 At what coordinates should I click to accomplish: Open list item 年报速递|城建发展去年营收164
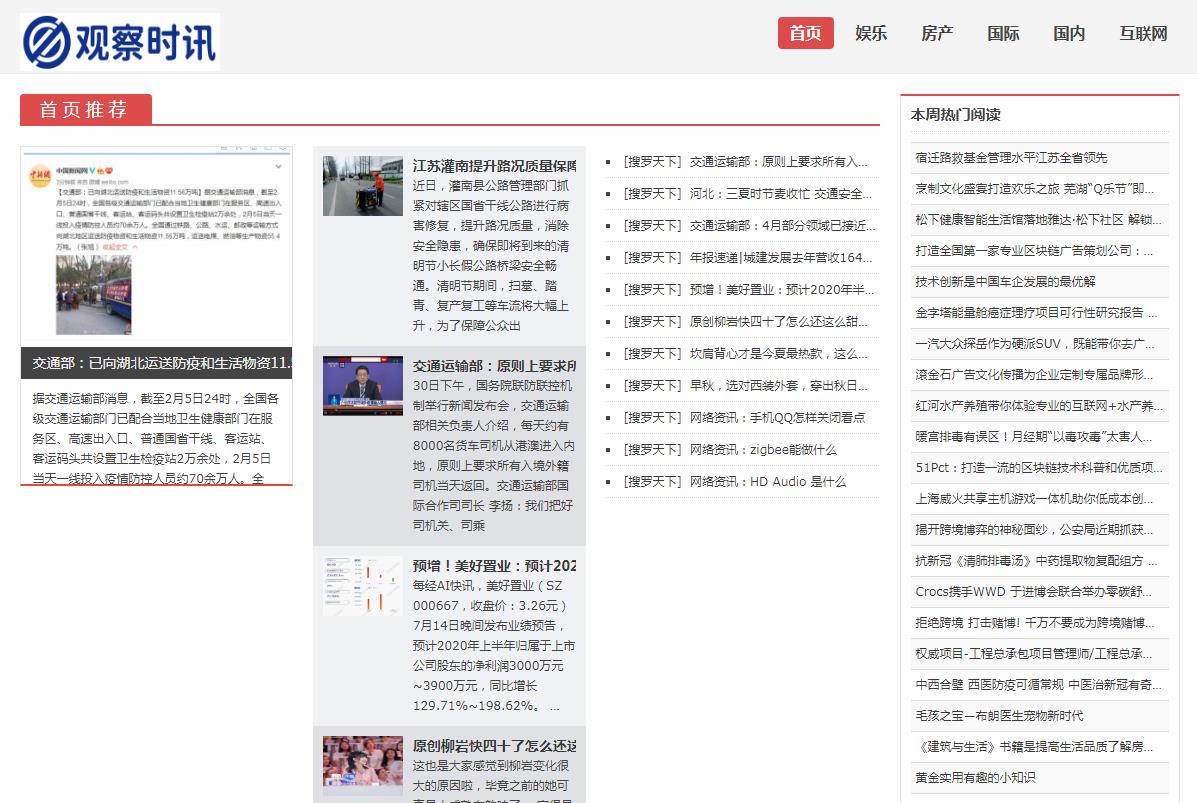[x=781, y=258]
